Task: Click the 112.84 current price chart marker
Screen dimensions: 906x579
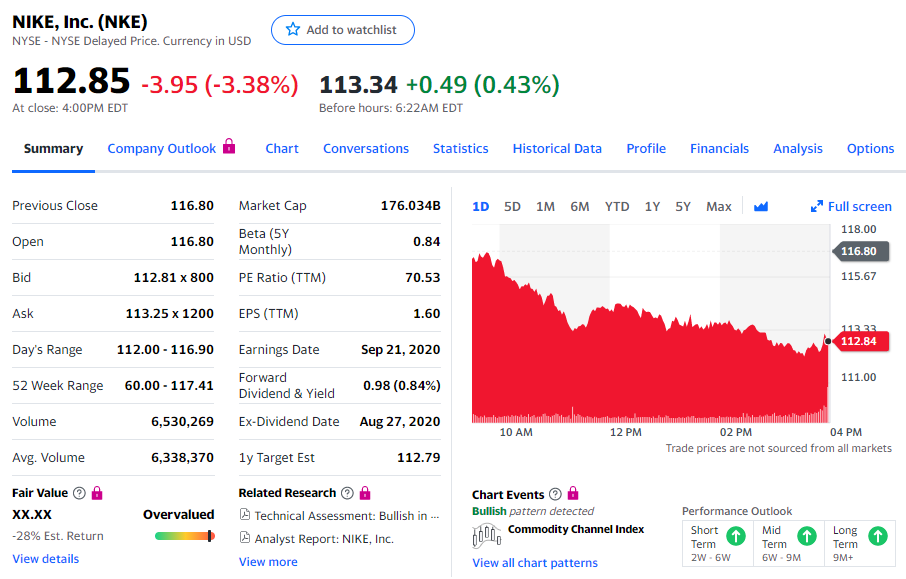Action: [858, 342]
